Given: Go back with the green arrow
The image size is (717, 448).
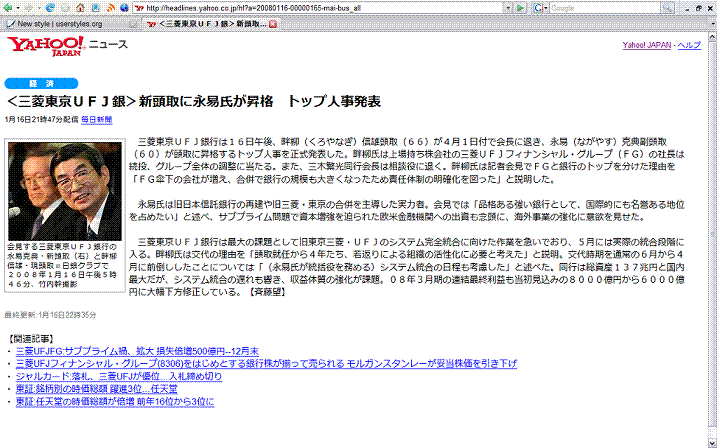Looking at the screenshot, I should pos(8,8).
